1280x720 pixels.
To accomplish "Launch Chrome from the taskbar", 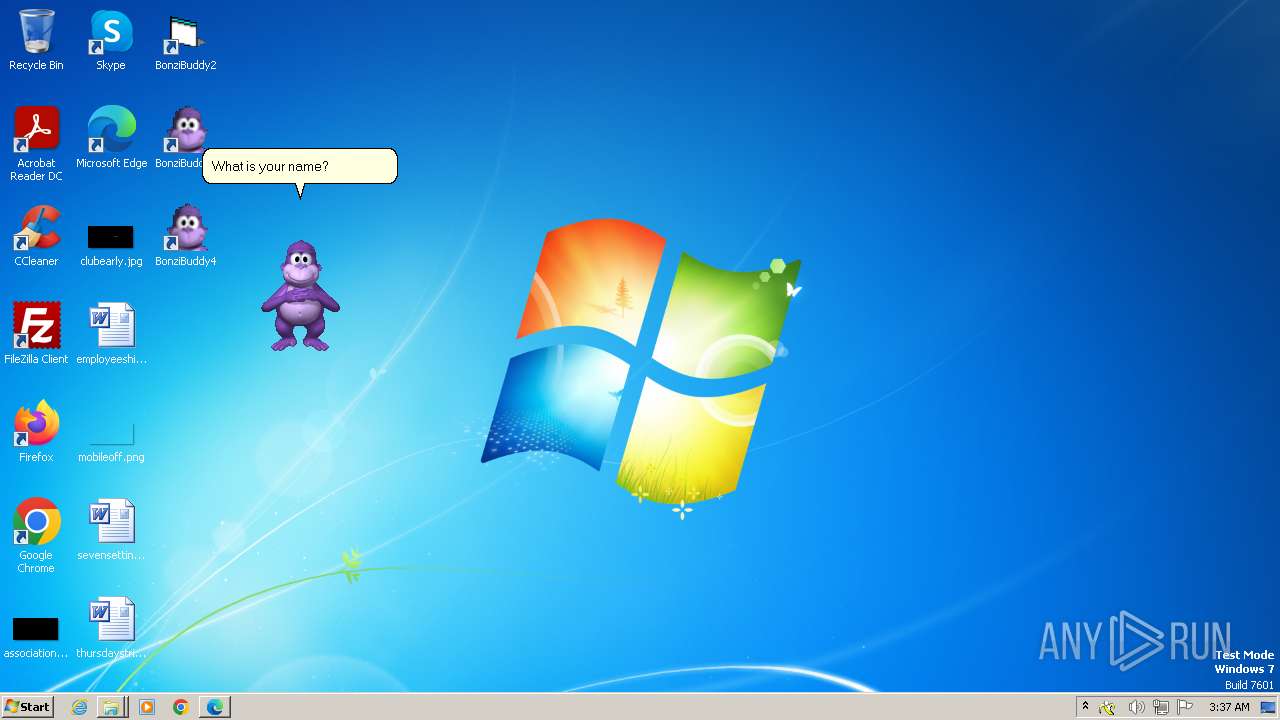I will pyautogui.click(x=180, y=707).
